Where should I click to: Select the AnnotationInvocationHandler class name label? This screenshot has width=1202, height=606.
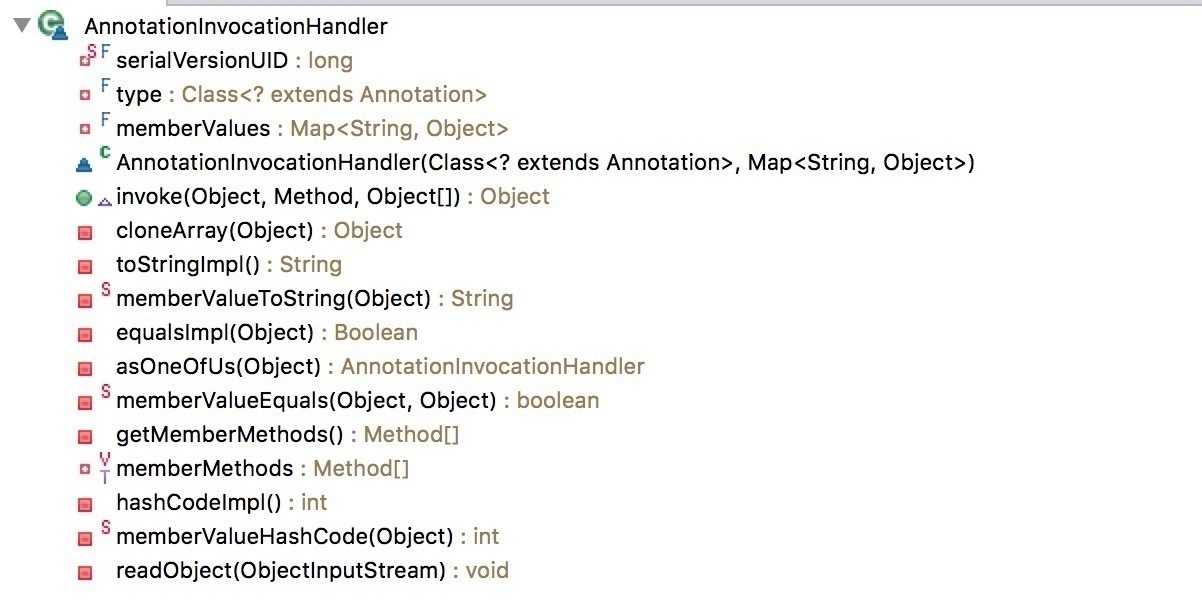tap(236, 27)
